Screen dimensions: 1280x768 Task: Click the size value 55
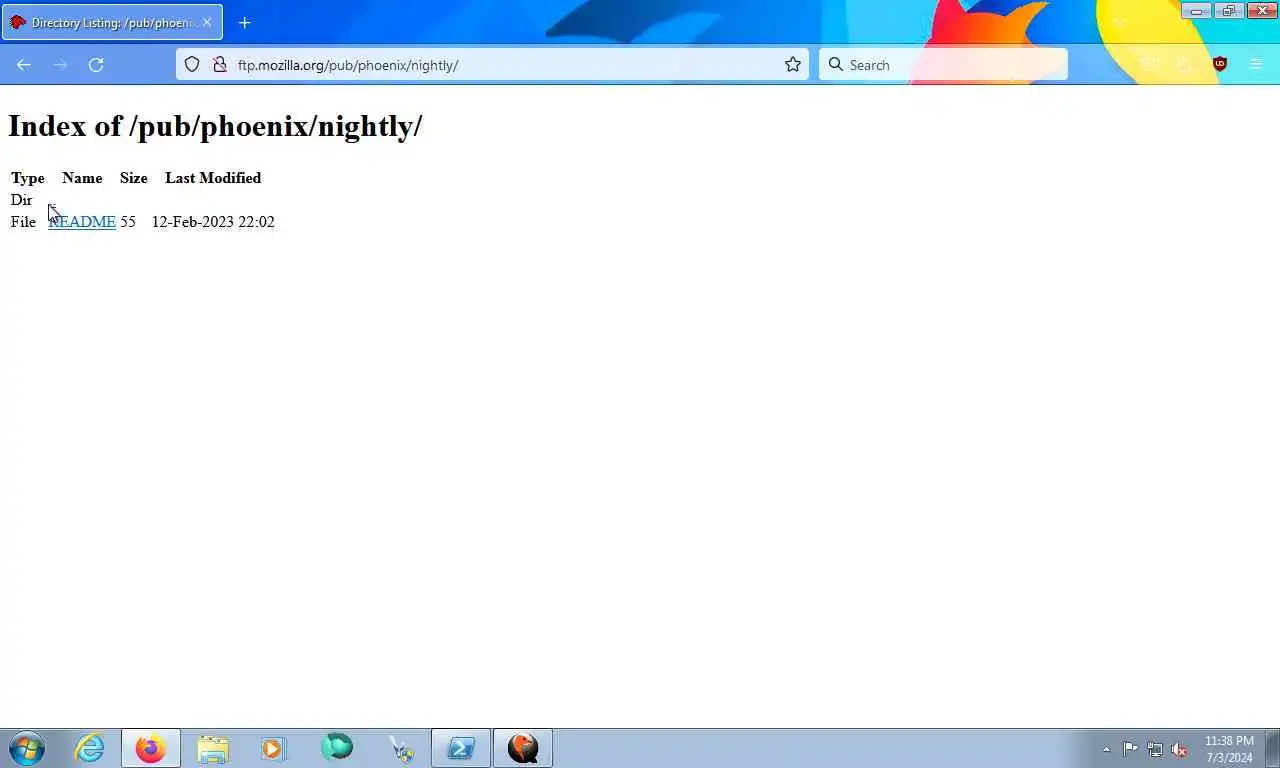tap(128, 222)
